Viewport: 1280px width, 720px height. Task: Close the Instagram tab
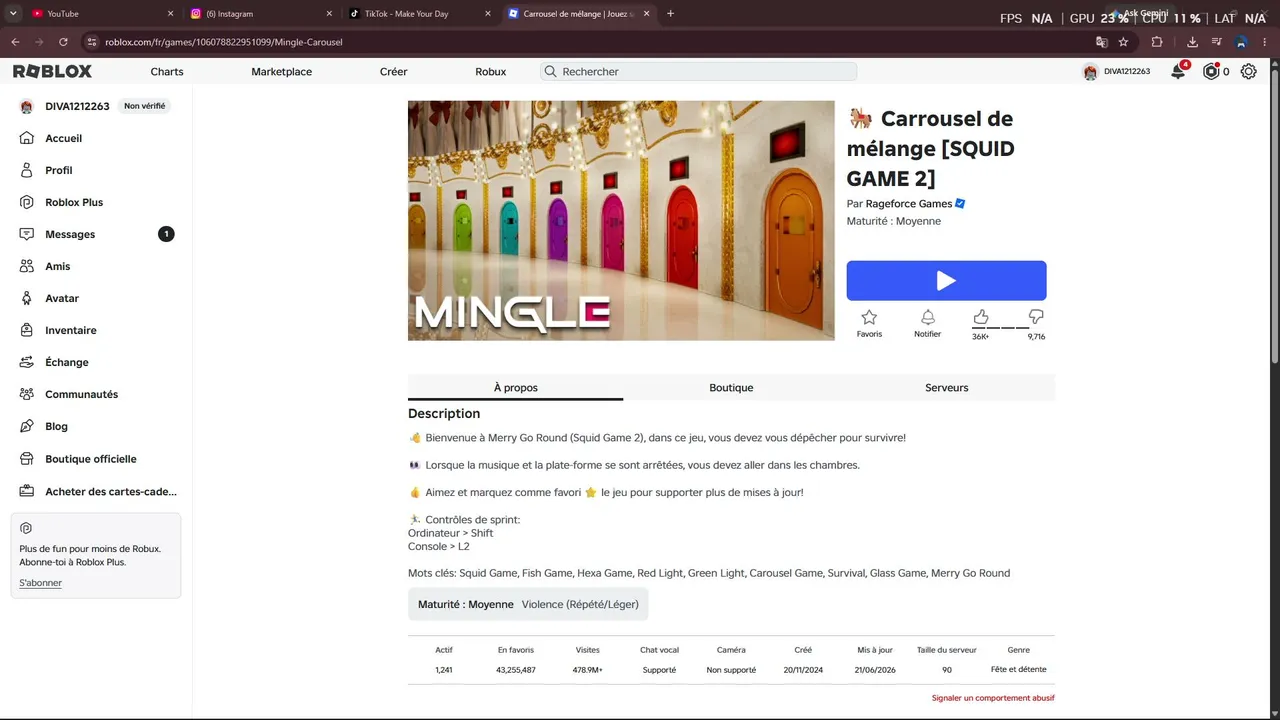(x=329, y=14)
